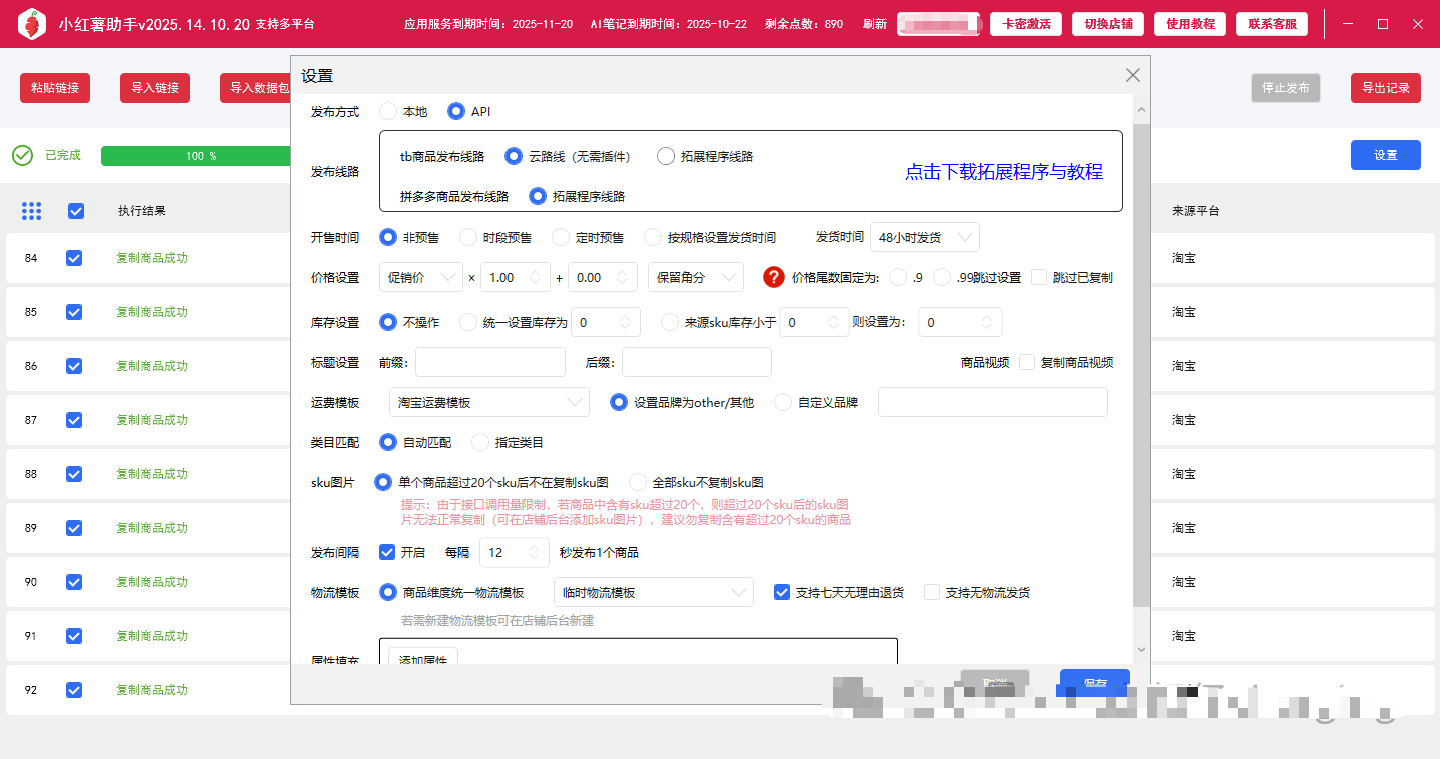Toggle the 发布间隔 开启 checkbox

pyautogui.click(x=387, y=552)
